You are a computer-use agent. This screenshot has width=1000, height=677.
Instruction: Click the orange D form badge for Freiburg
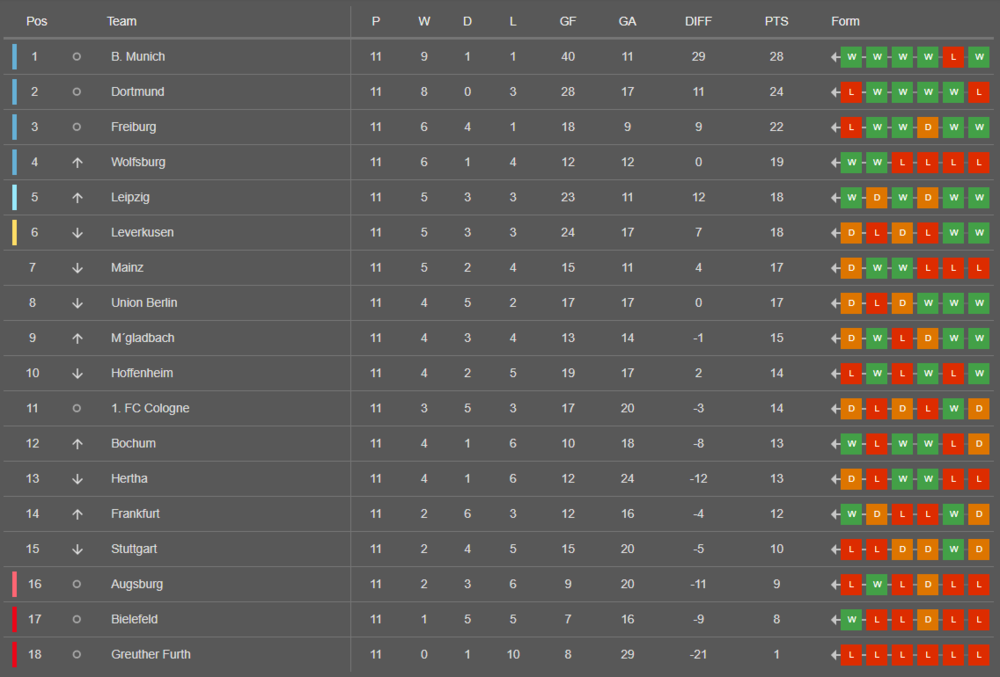tap(928, 127)
